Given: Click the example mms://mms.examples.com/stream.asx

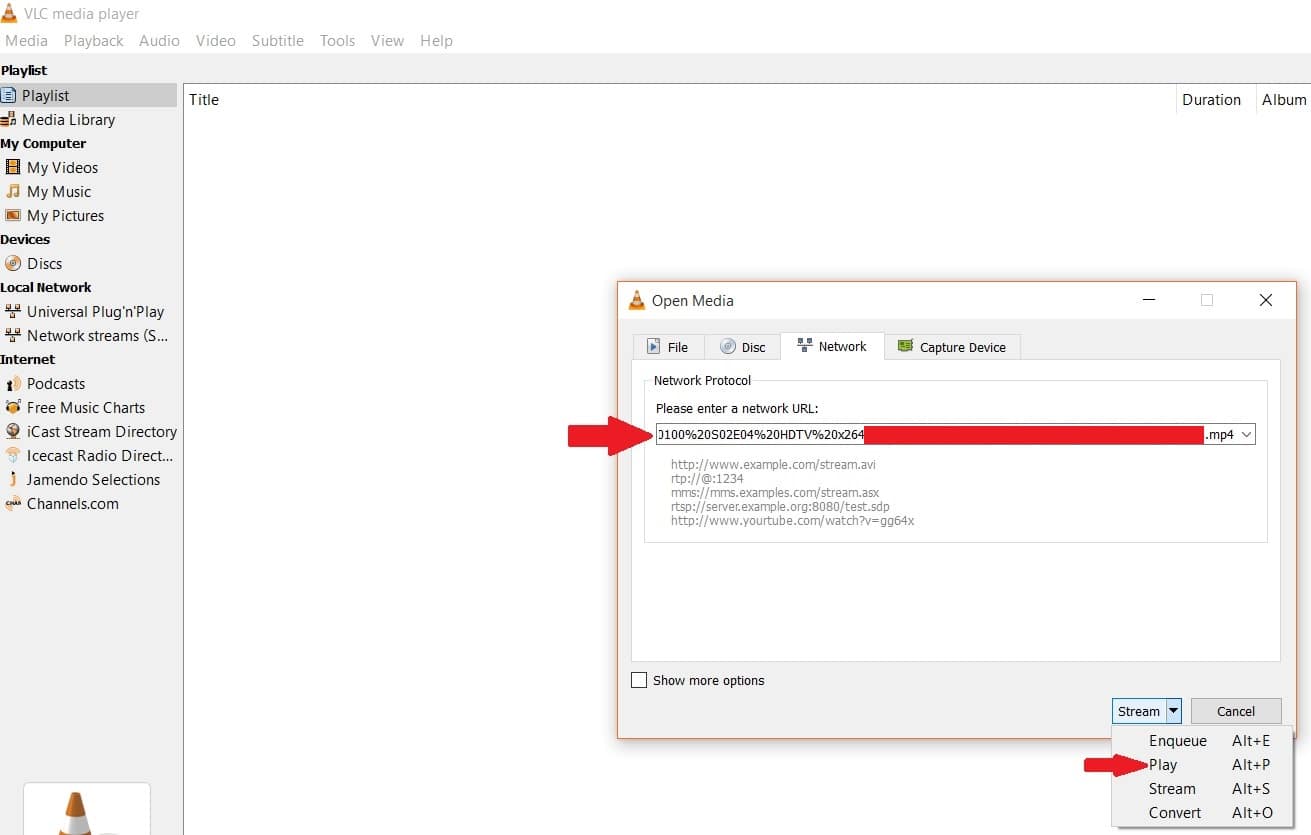Looking at the screenshot, I should (775, 493).
